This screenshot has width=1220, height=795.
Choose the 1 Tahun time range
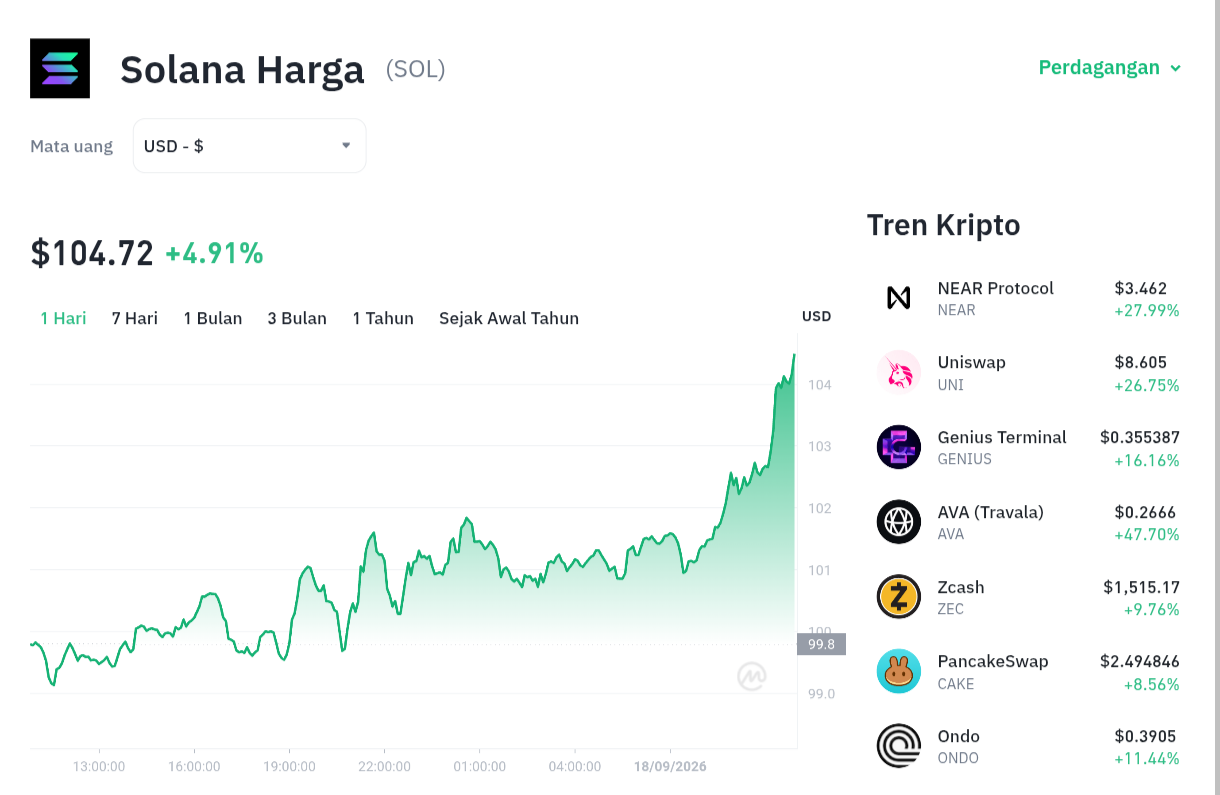383,318
